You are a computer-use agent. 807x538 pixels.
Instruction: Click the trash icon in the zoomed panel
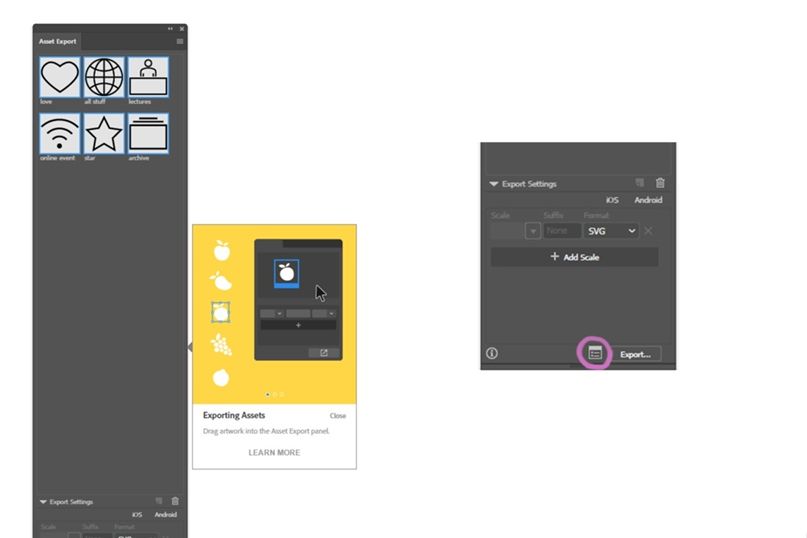(660, 183)
